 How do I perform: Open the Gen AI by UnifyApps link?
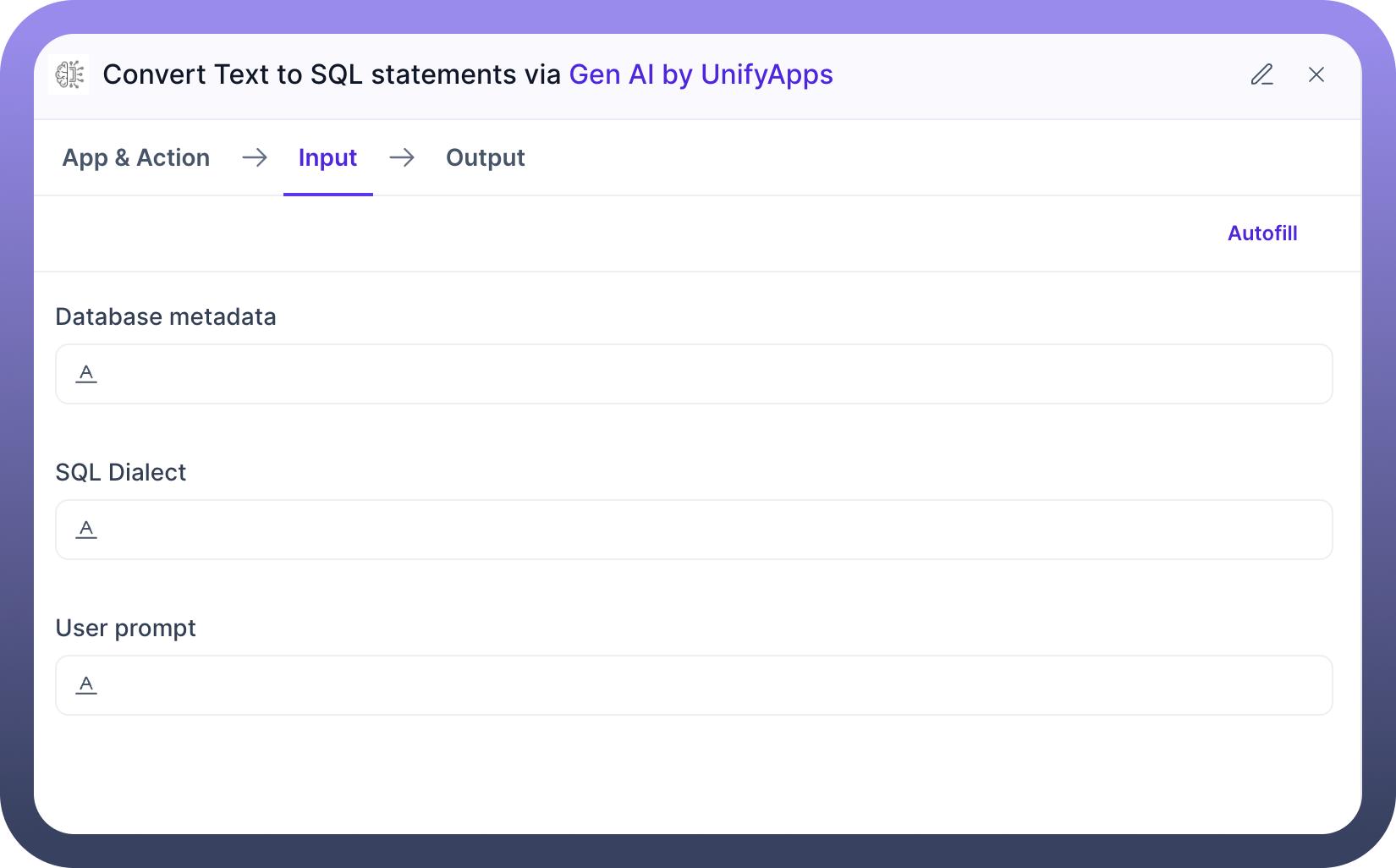(701, 74)
